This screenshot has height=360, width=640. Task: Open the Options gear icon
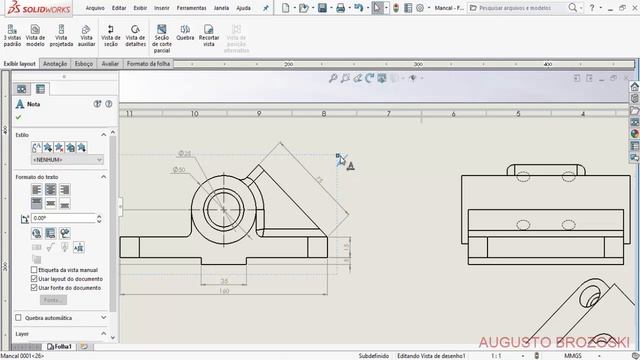coord(420,8)
